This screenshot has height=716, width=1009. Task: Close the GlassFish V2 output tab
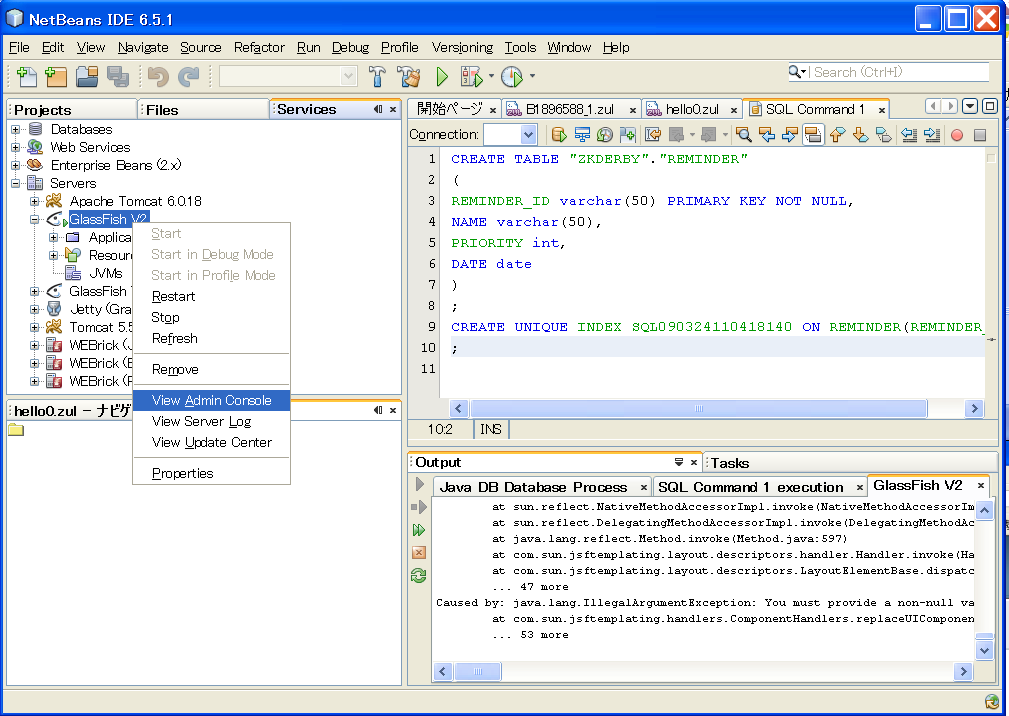click(981, 486)
